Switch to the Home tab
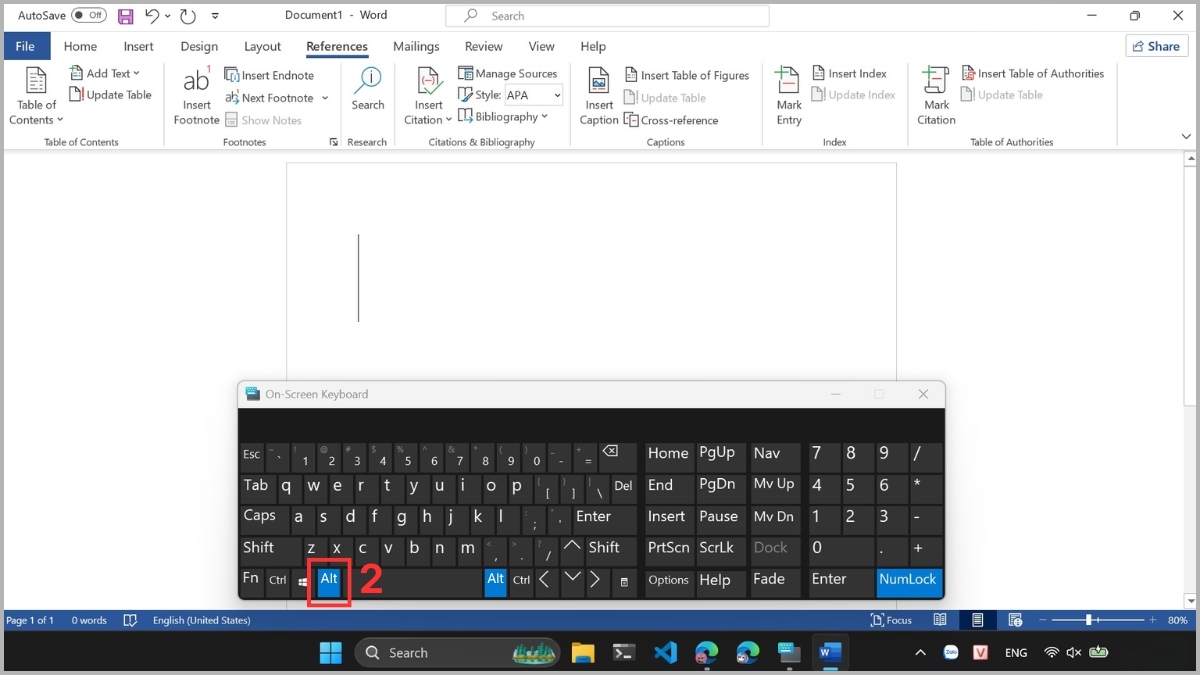The width and height of the screenshot is (1200, 675). coord(80,46)
